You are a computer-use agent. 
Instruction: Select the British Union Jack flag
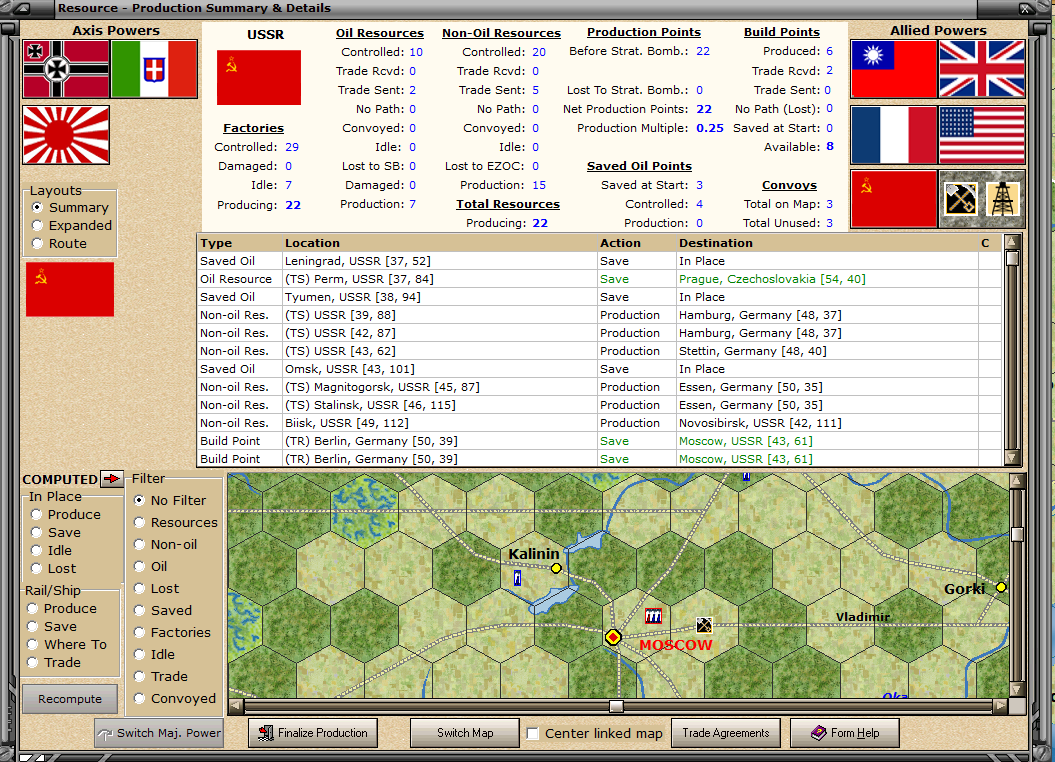pos(982,69)
